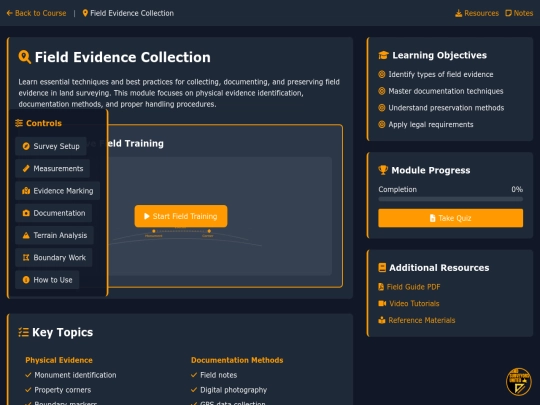540x405 pixels.
Task: Click bullseye icon beside Apply legal requirements
Action: pos(382,124)
